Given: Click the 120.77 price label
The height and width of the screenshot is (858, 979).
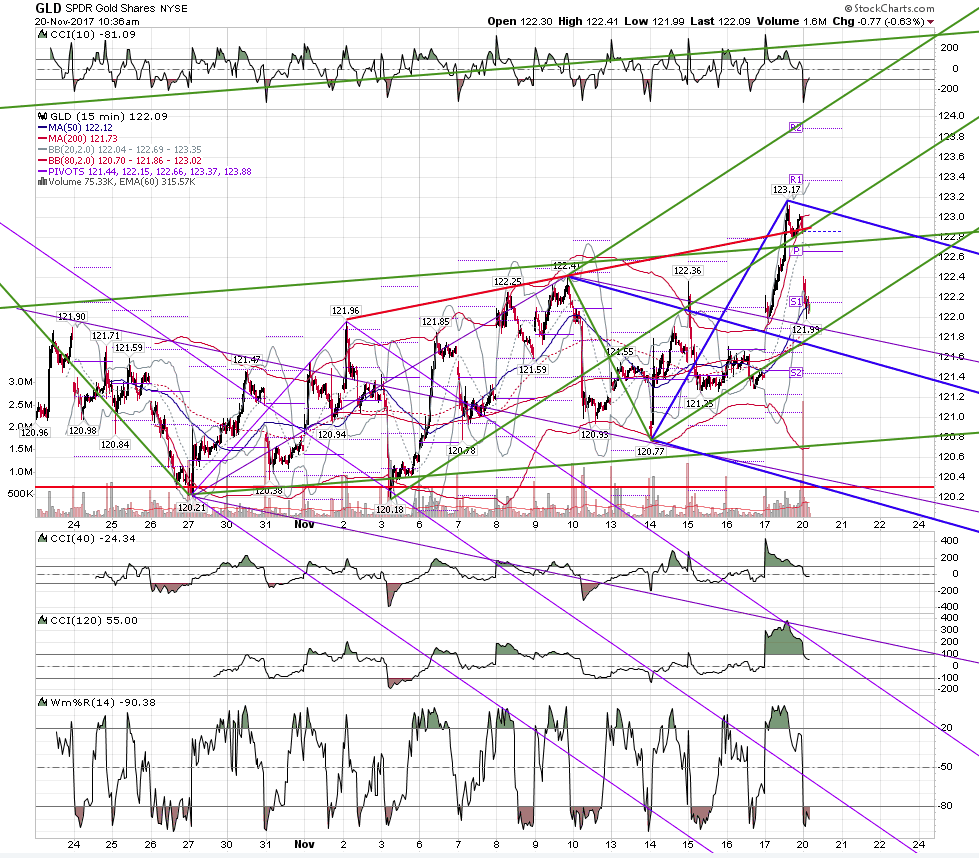Looking at the screenshot, I should click(x=650, y=451).
